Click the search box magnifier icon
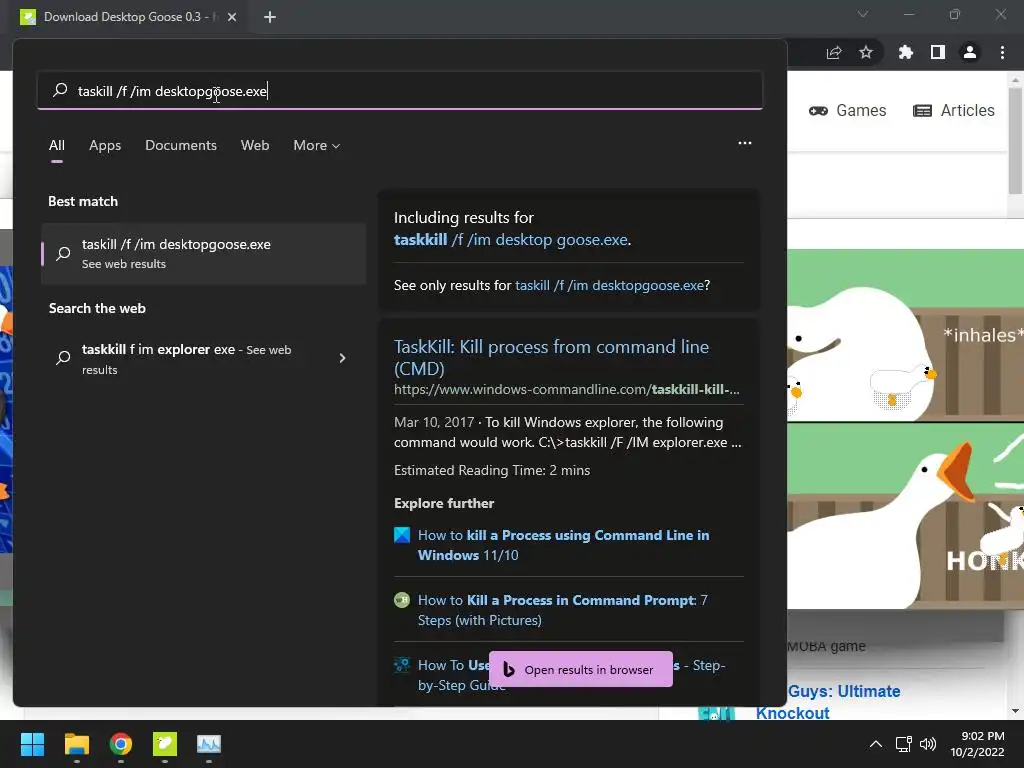Screen dimensions: 1024x768 pos(60,90)
